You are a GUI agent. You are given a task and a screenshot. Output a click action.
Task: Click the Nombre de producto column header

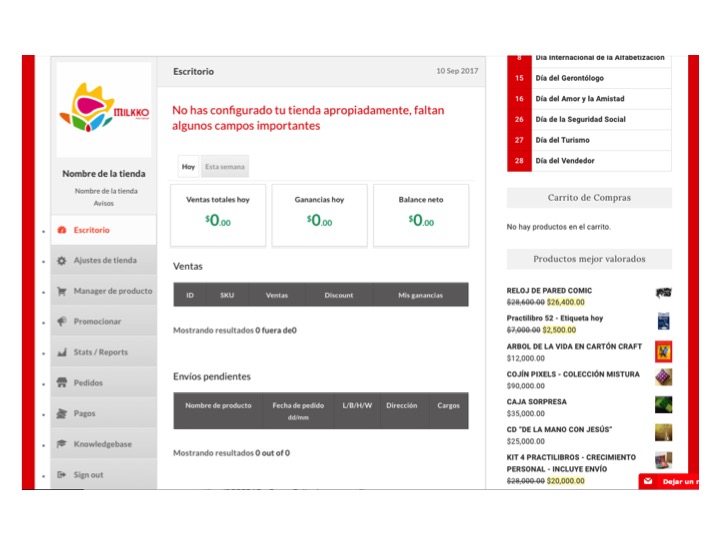[x=218, y=411]
